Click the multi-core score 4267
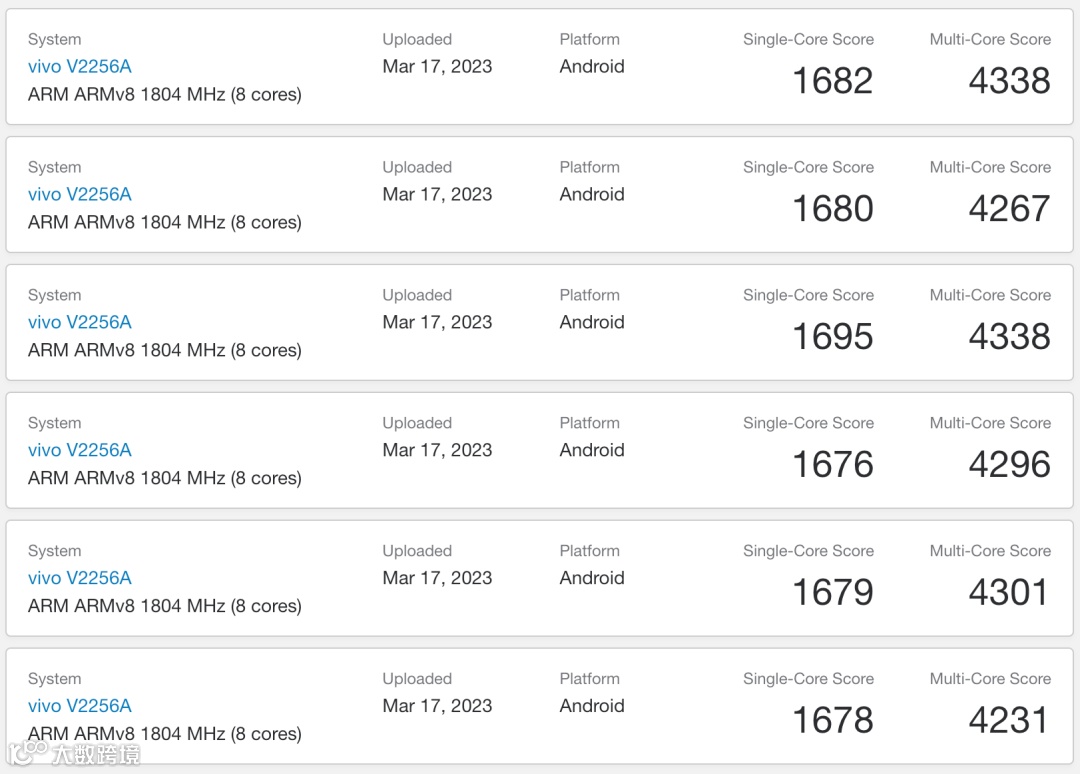The height and width of the screenshot is (774, 1080). pos(1009,209)
